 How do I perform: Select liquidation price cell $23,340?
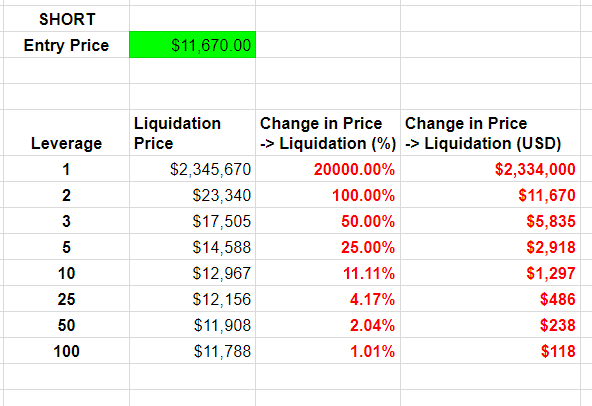tap(193, 195)
